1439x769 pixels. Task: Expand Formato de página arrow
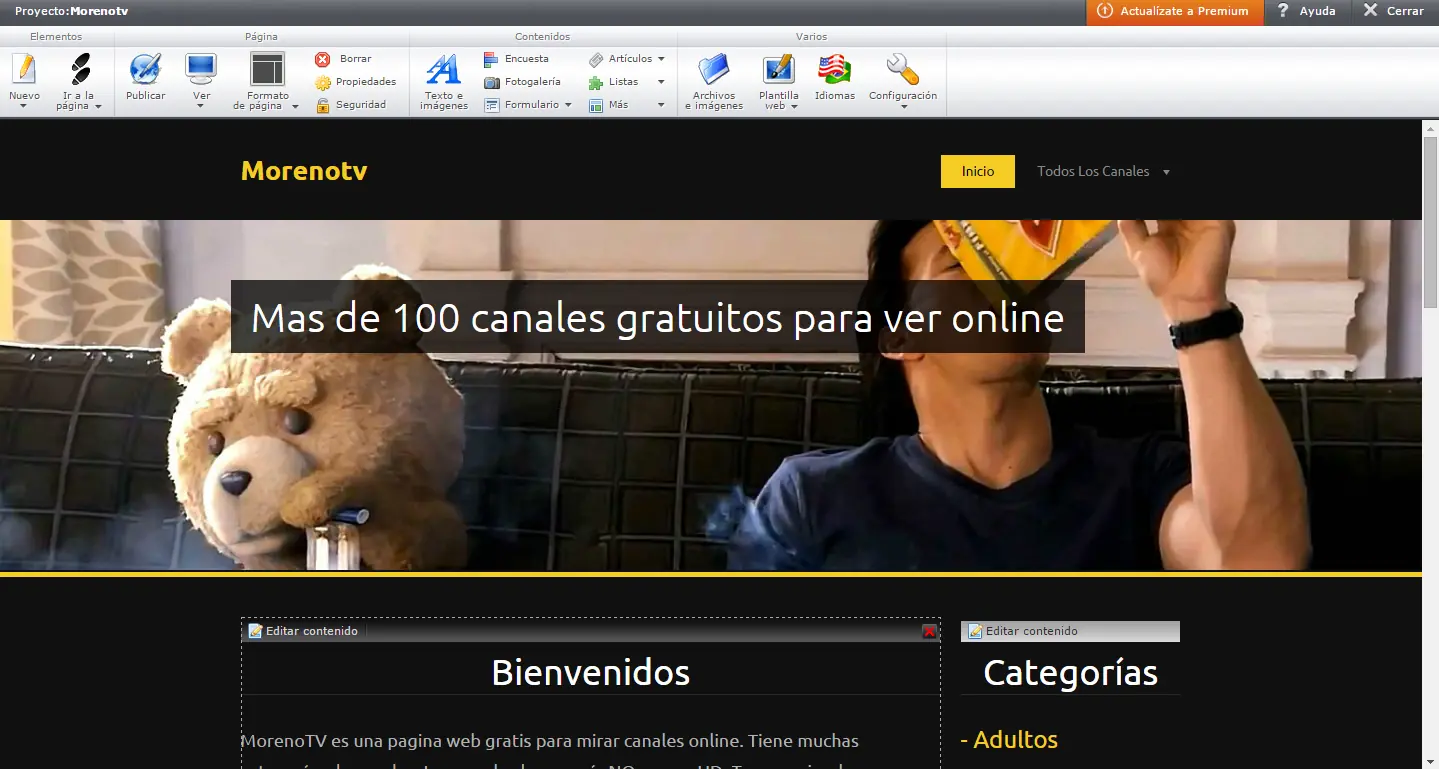pos(295,107)
